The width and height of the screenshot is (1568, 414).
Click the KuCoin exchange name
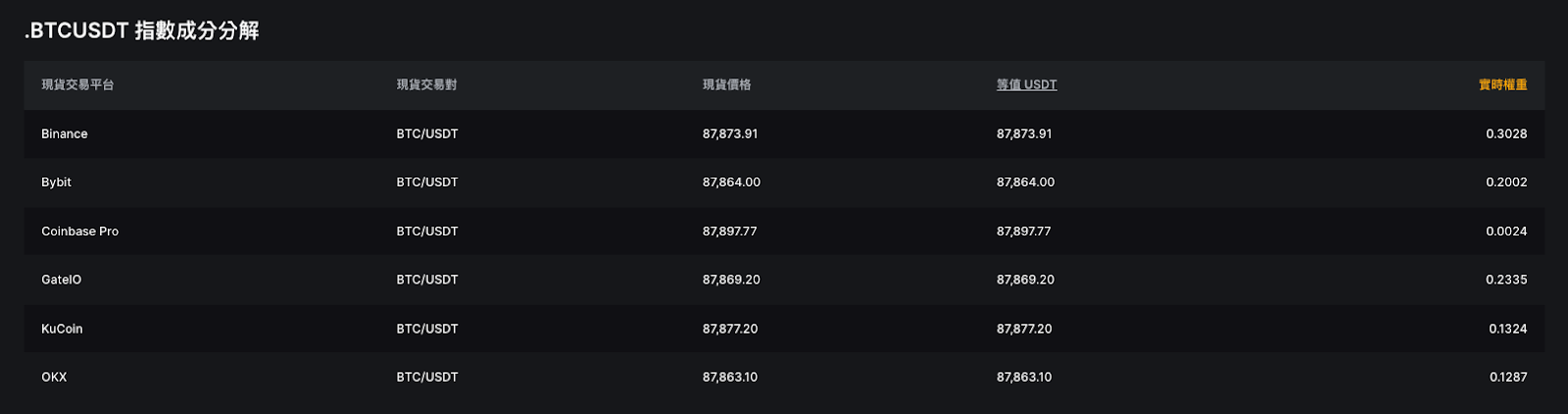click(x=62, y=329)
